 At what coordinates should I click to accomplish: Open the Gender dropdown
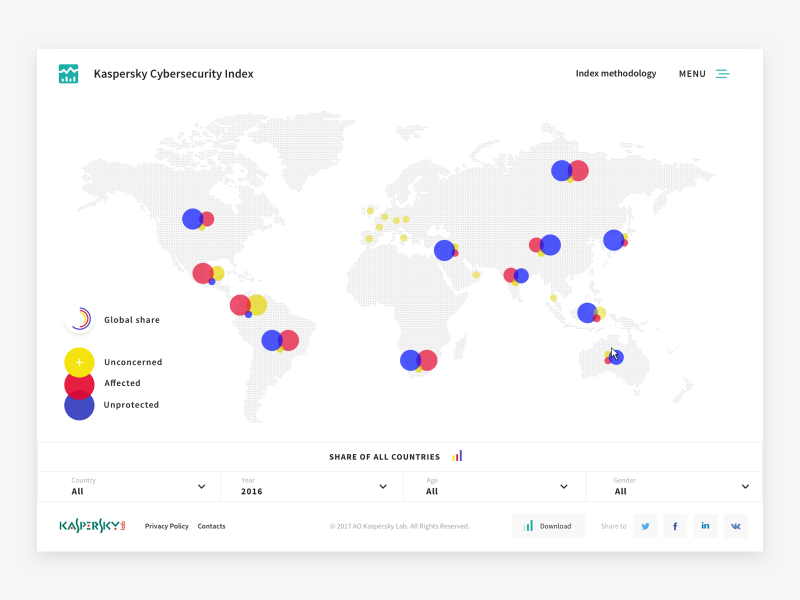(x=674, y=486)
